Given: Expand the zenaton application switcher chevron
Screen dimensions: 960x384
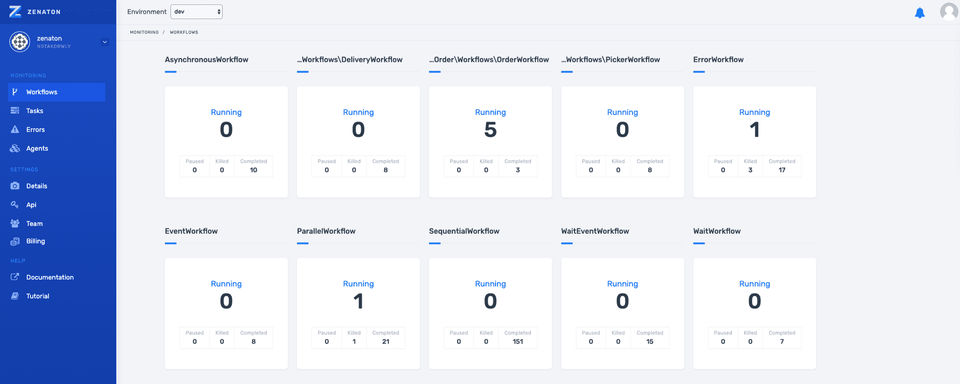Looking at the screenshot, I should 104,42.
